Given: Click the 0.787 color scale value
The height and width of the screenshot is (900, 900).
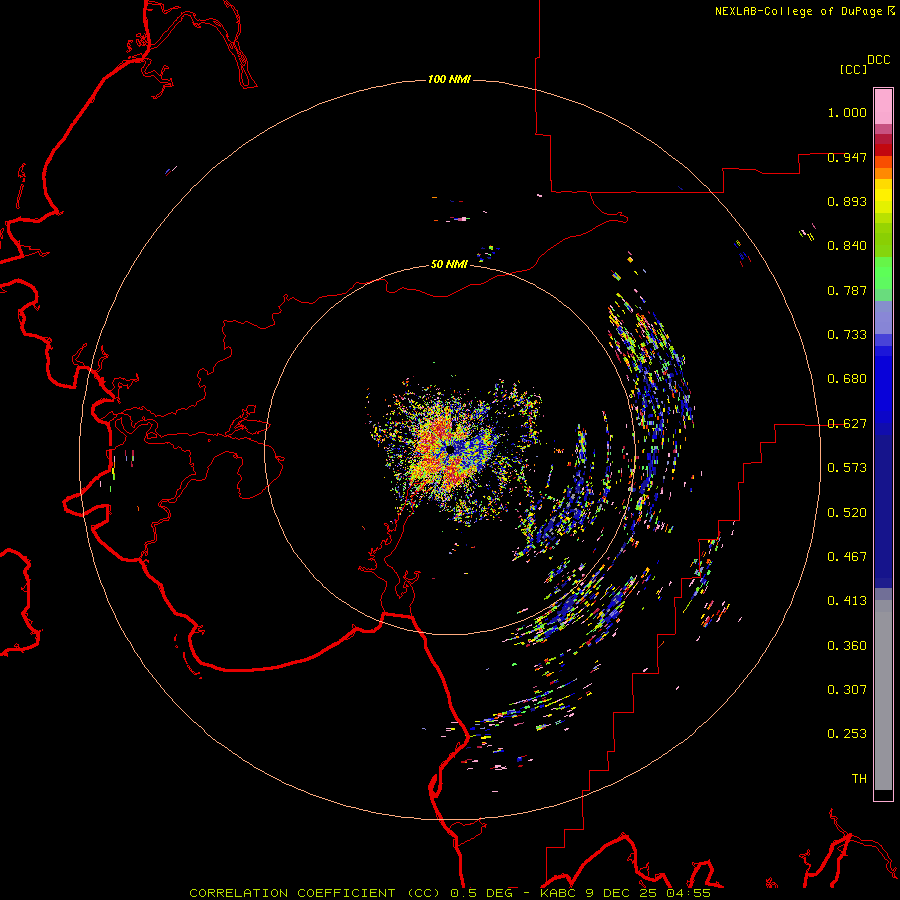Looking at the screenshot, I should [847, 290].
